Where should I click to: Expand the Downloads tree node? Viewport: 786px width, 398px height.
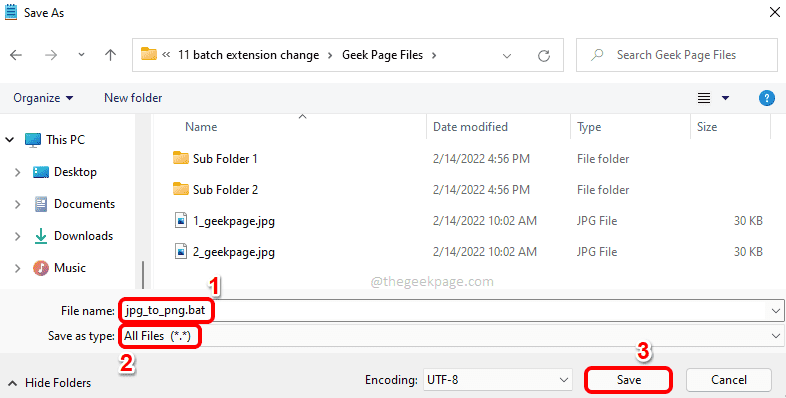pos(18,236)
